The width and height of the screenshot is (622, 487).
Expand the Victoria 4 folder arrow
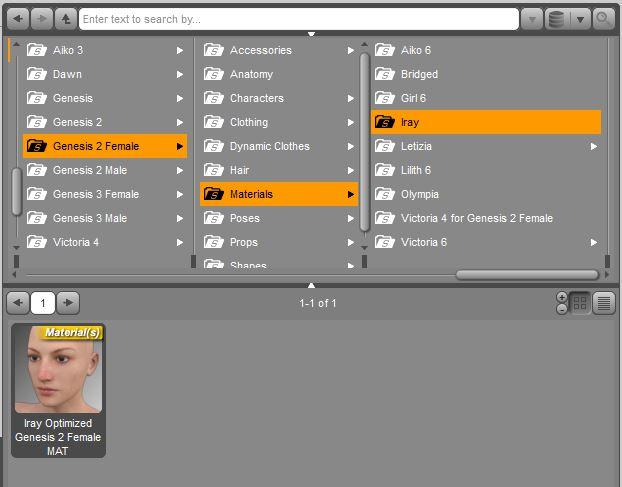coord(180,242)
